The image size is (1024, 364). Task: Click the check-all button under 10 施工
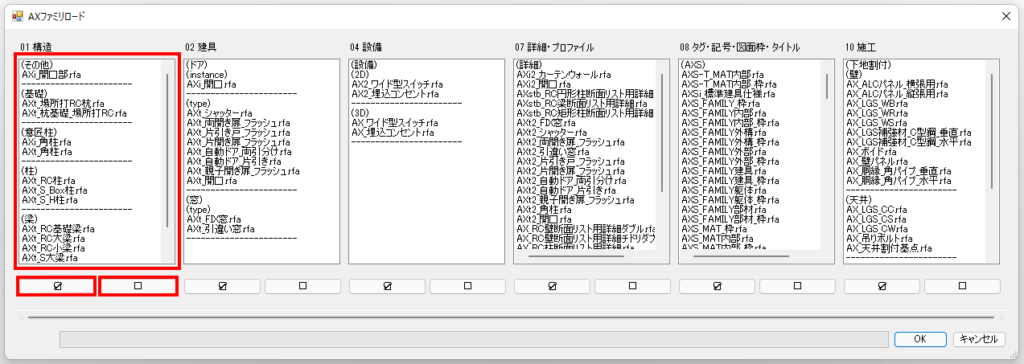click(882, 286)
